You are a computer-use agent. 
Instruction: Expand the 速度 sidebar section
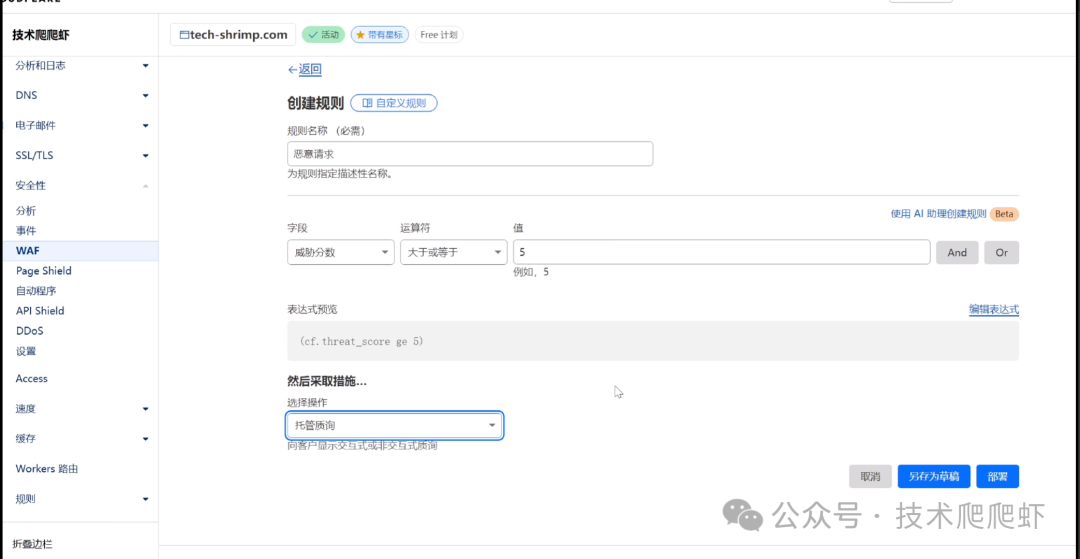(x=81, y=408)
